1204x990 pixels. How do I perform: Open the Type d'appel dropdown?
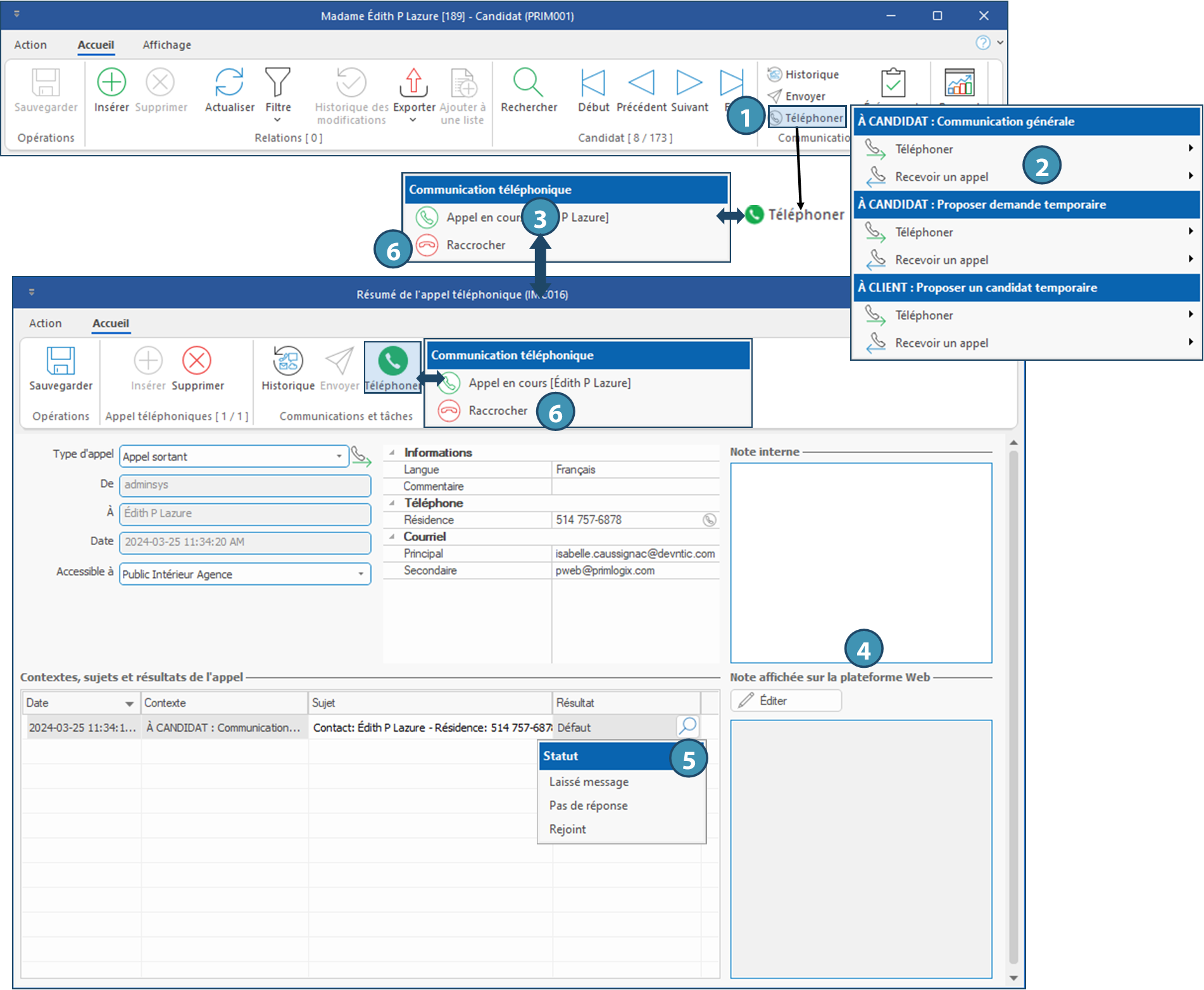coord(339,456)
